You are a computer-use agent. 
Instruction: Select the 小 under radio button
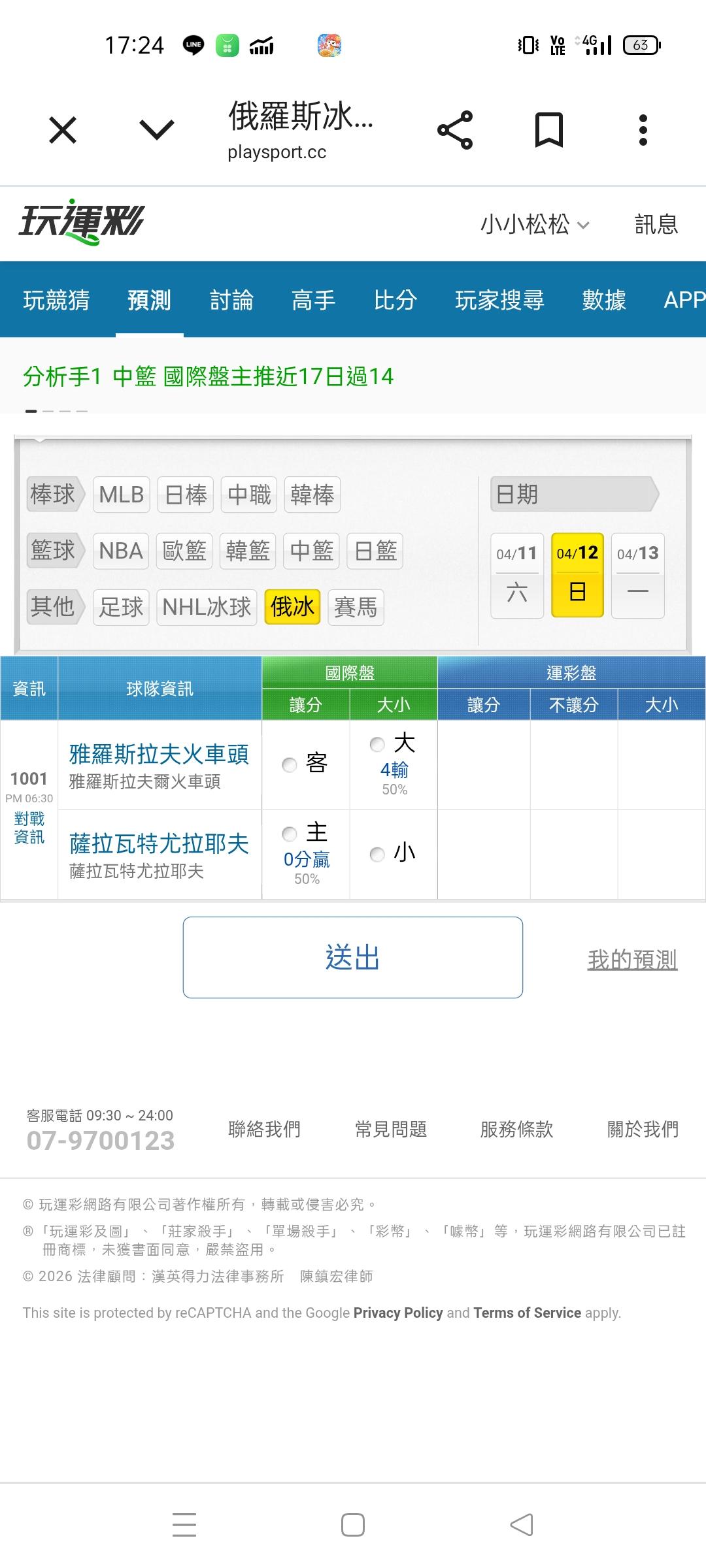(377, 855)
